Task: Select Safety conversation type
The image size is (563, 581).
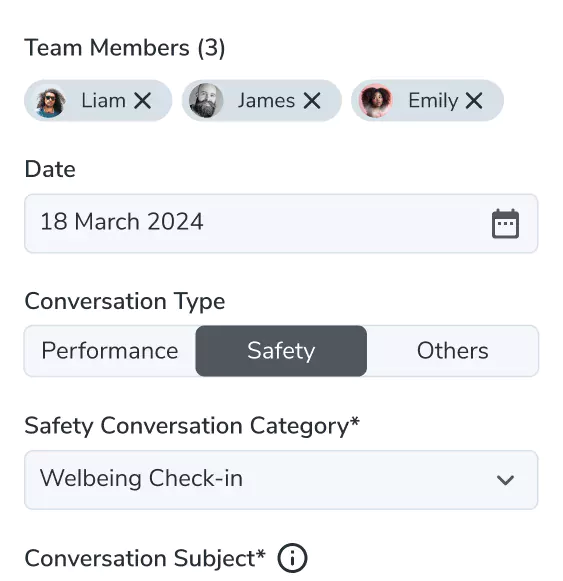Action: point(281,351)
